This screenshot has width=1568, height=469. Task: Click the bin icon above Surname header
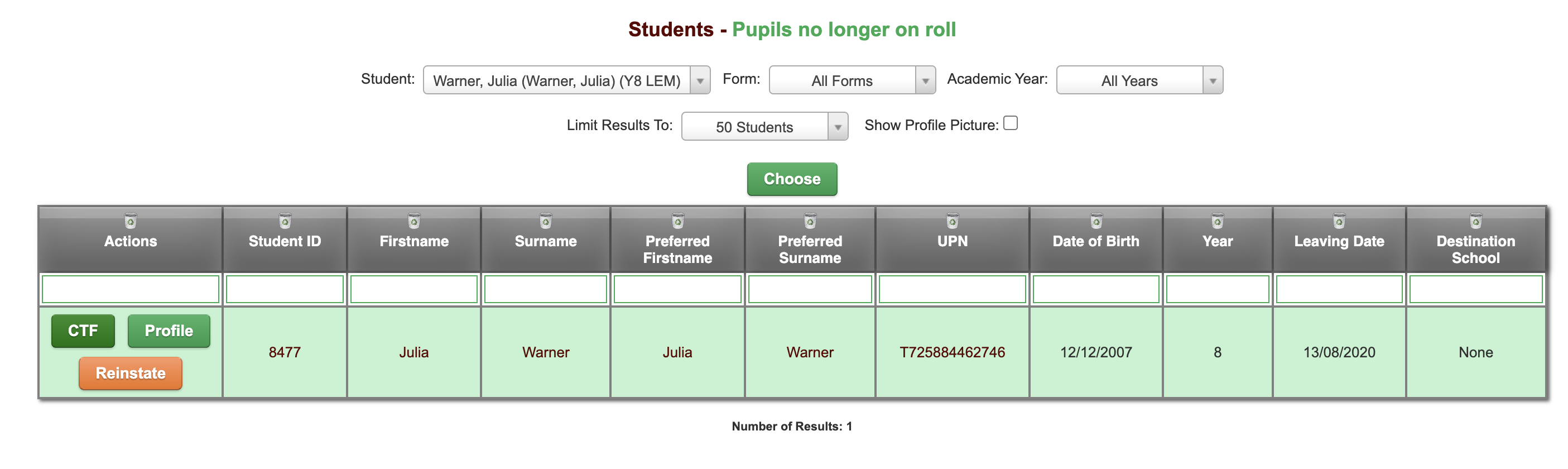pyautogui.click(x=545, y=221)
